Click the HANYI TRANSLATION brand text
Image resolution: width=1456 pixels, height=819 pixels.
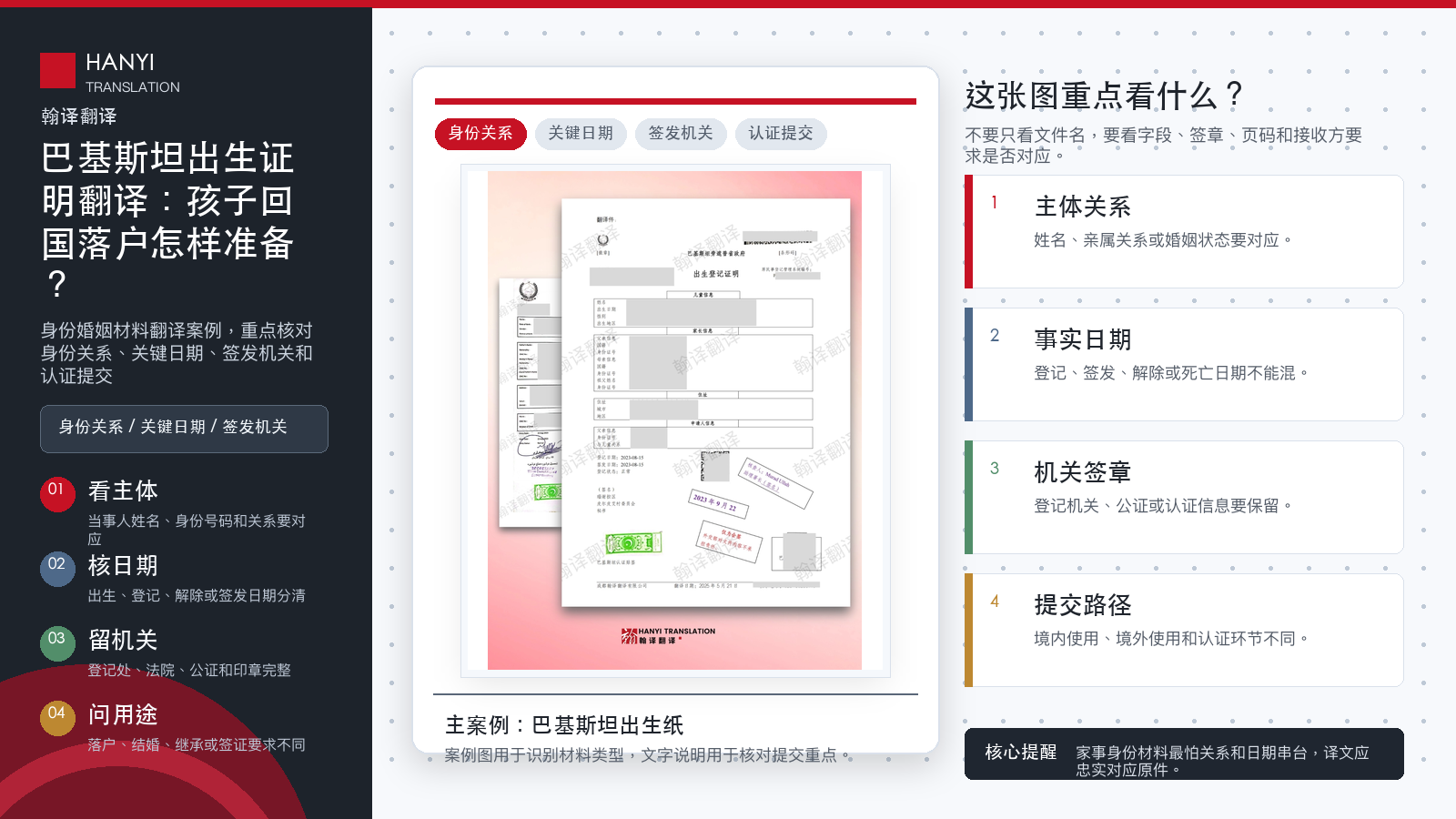pyautogui.click(x=133, y=74)
